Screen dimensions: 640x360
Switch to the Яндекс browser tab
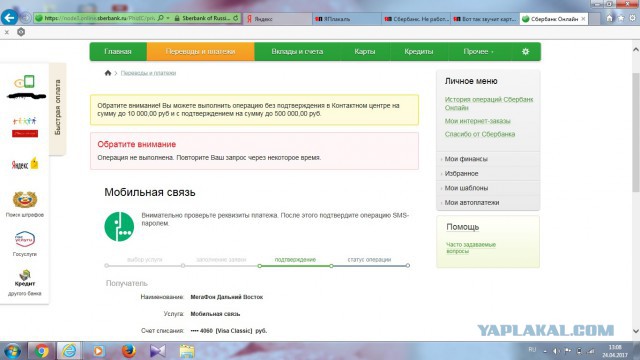pyautogui.click(x=278, y=19)
